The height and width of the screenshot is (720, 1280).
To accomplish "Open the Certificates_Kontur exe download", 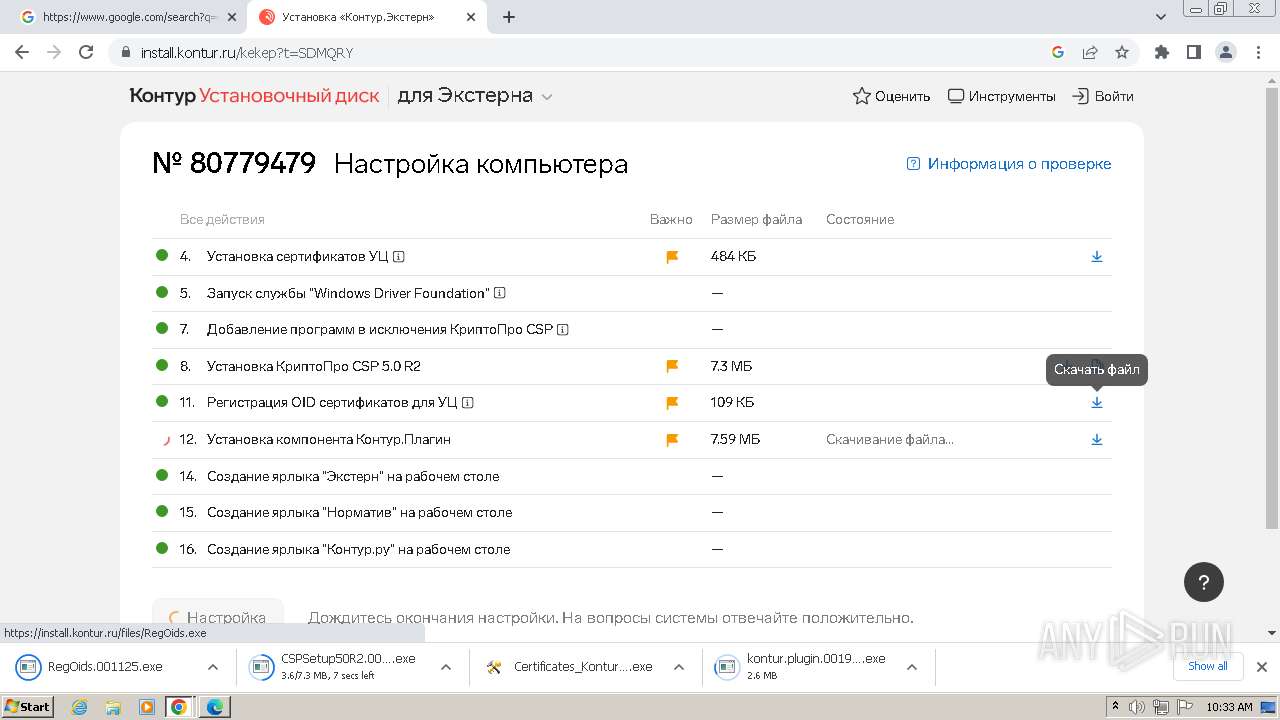I will [x=572, y=667].
